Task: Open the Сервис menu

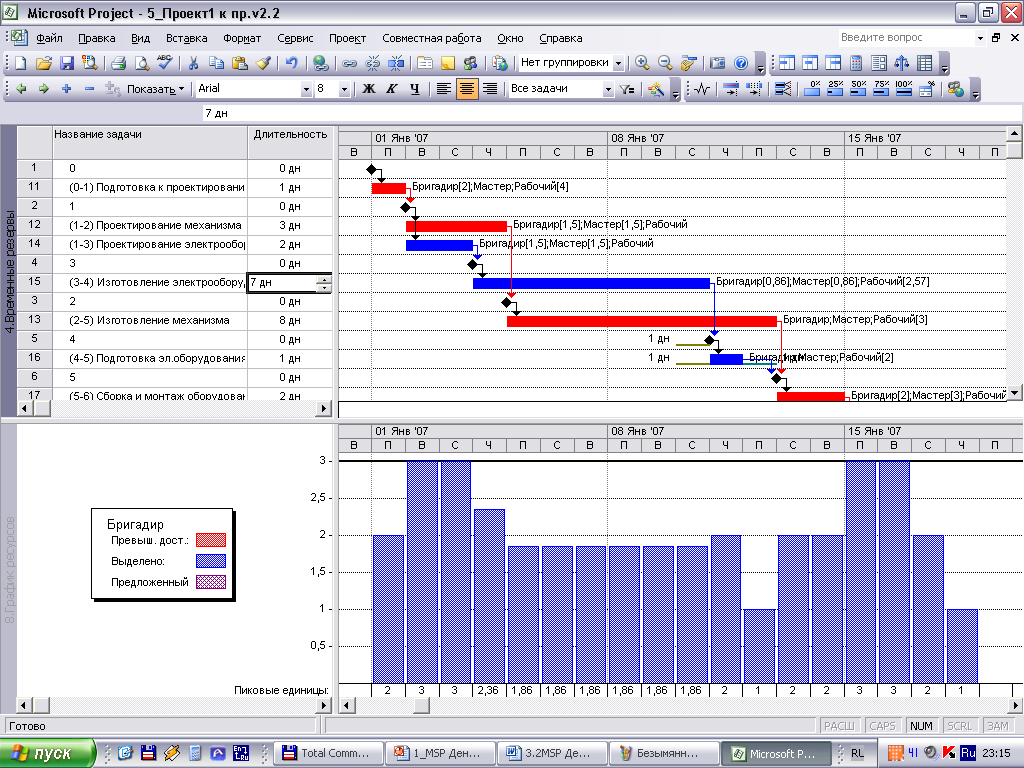Action: click(x=295, y=38)
